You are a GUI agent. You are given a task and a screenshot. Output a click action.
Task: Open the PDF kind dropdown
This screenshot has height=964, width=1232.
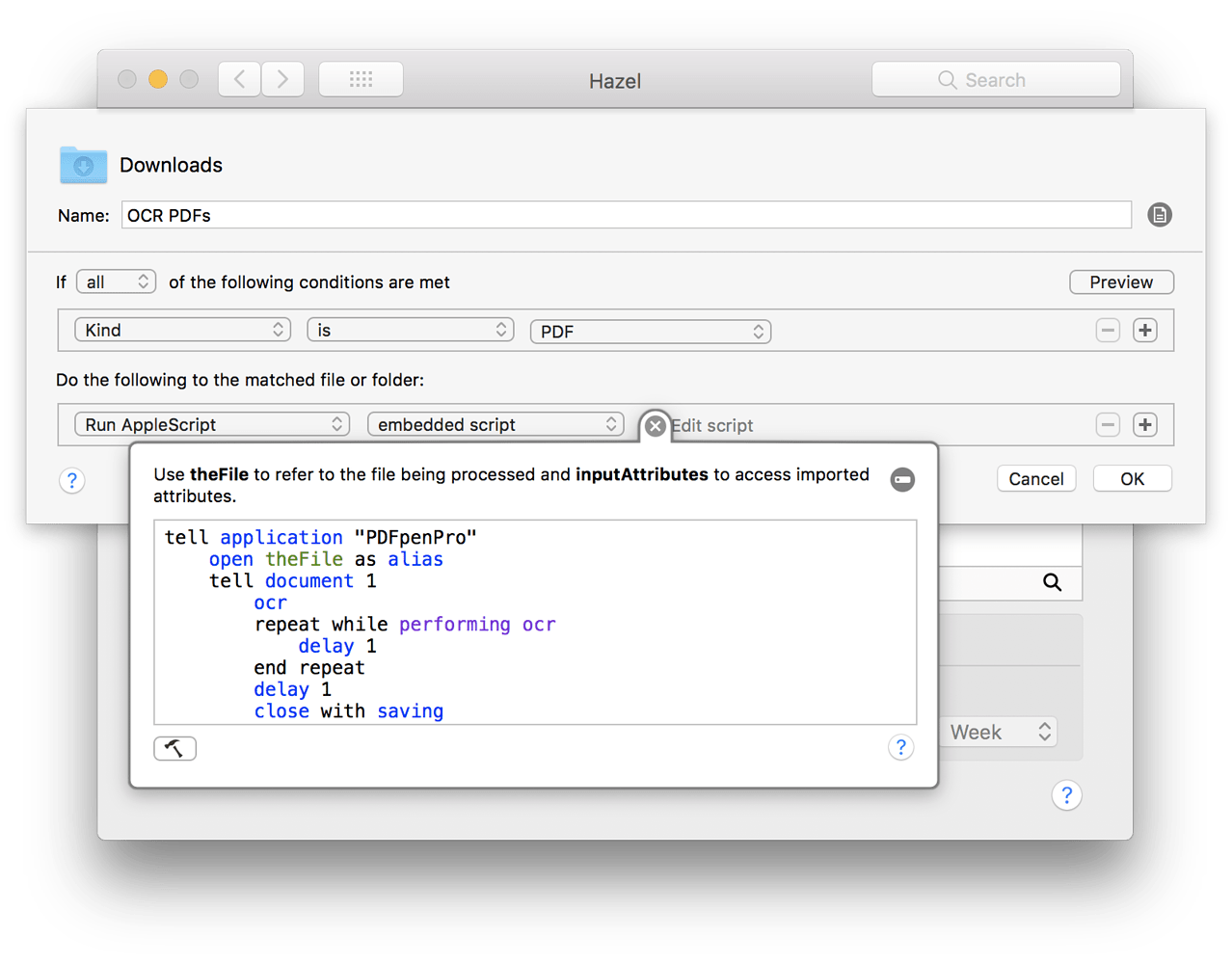[650, 332]
